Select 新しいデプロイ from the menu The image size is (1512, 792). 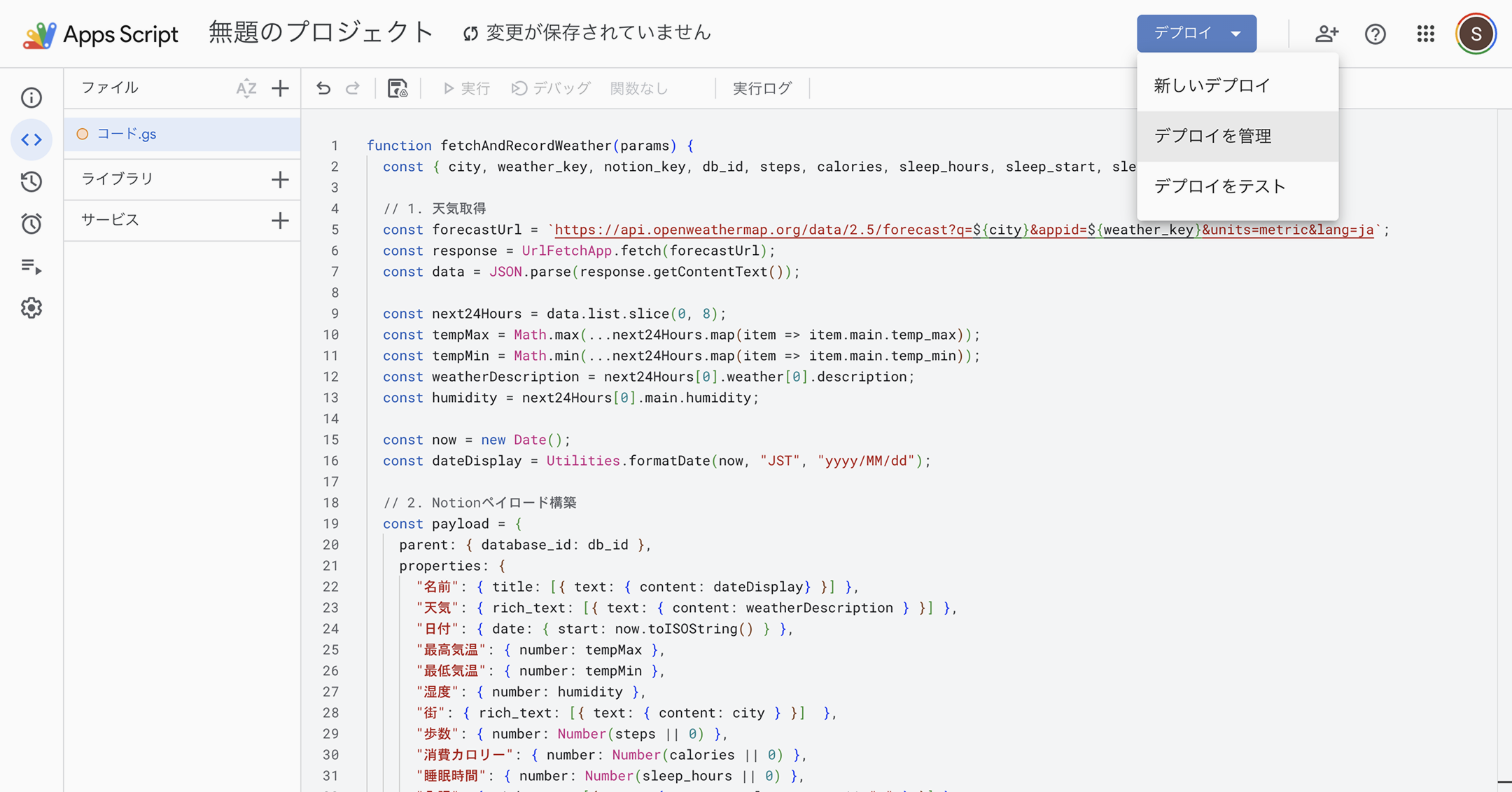1212,85
